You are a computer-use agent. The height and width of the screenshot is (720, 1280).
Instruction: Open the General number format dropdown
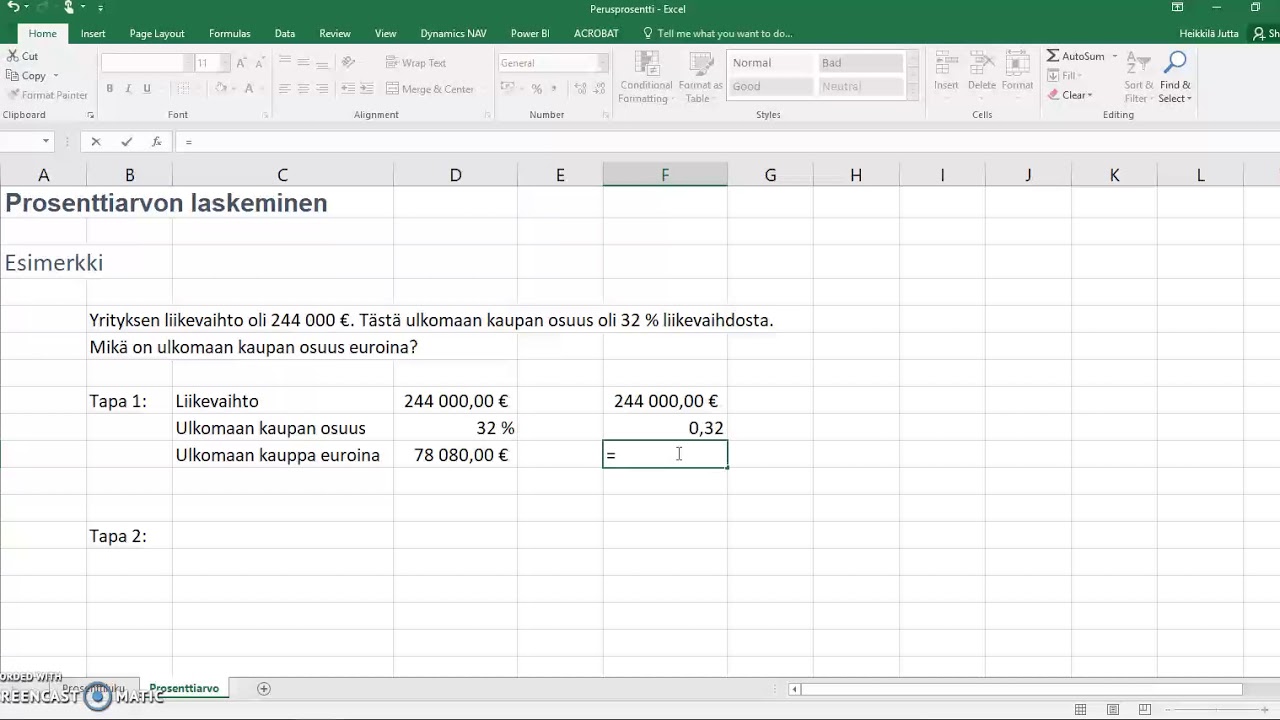[603, 63]
